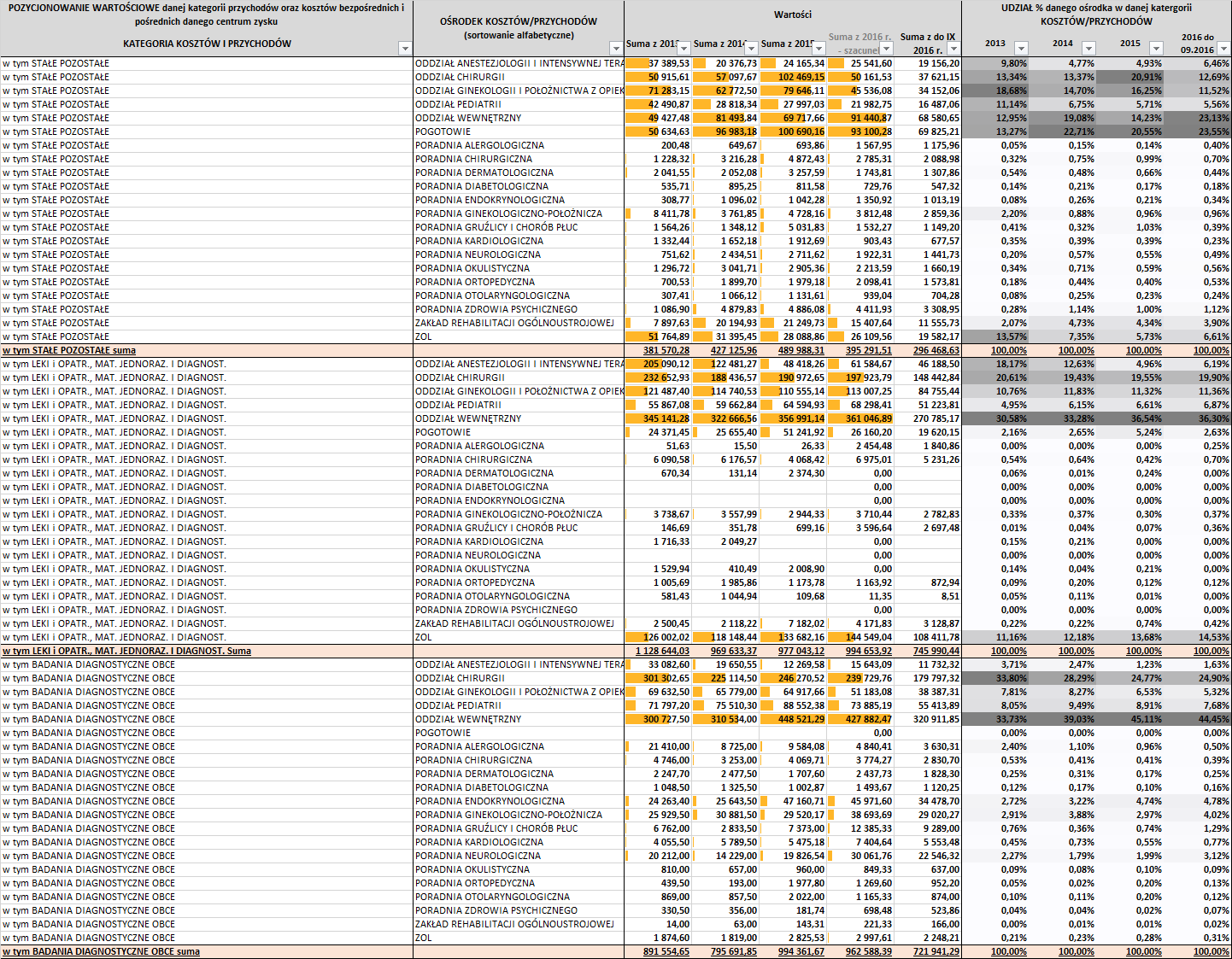
Task: Click the value cell 361 046,89
Action: click(860, 418)
